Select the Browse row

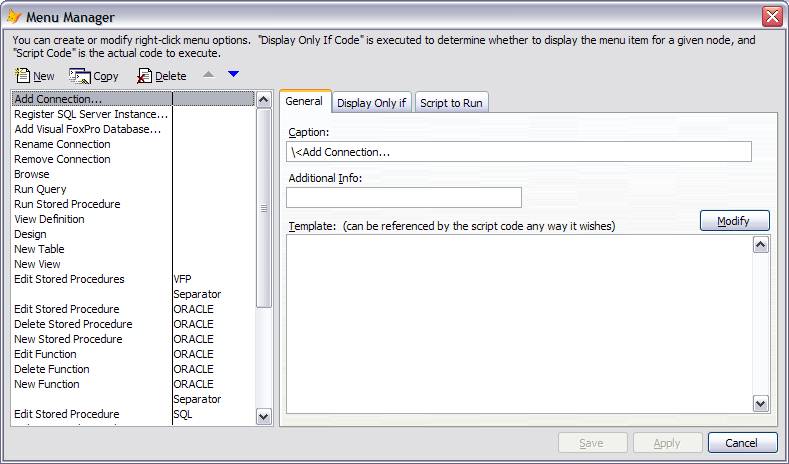coord(133,175)
